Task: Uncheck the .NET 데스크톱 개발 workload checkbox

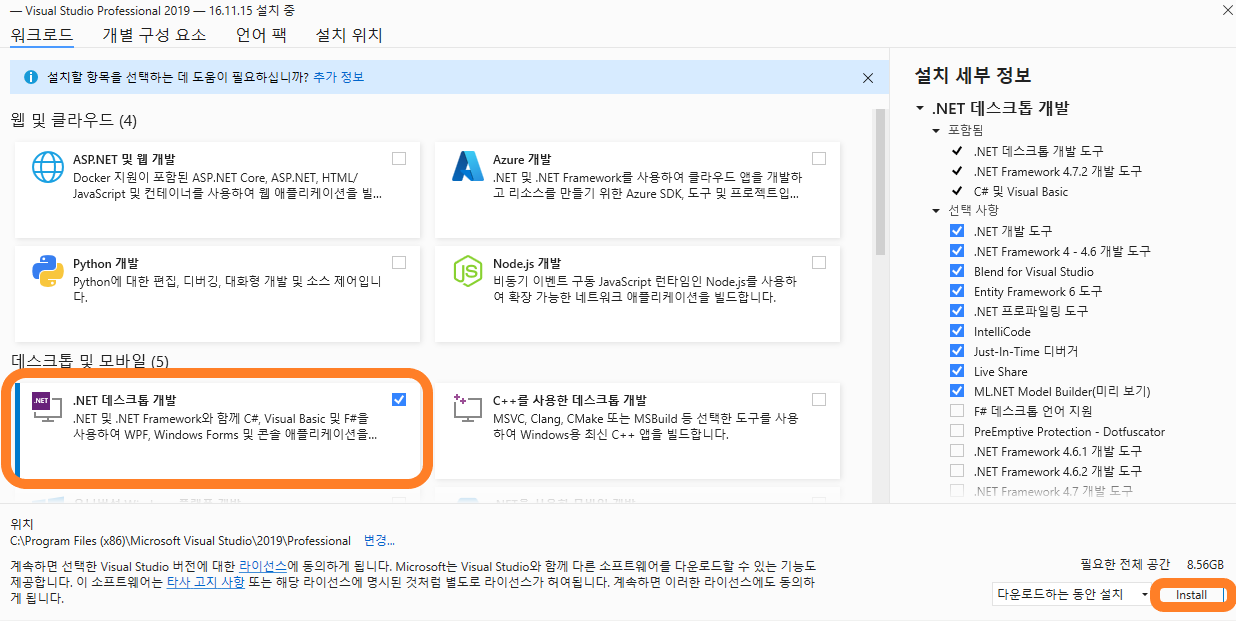Action: tap(400, 399)
